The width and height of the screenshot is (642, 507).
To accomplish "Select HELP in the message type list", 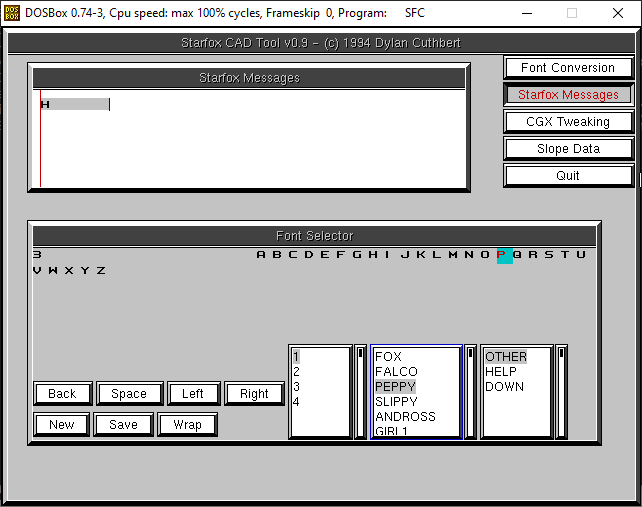I will [x=501, y=372].
